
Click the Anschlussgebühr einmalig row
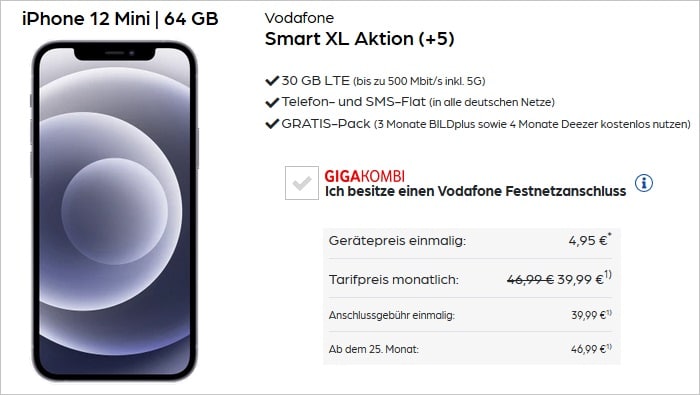point(470,315)
